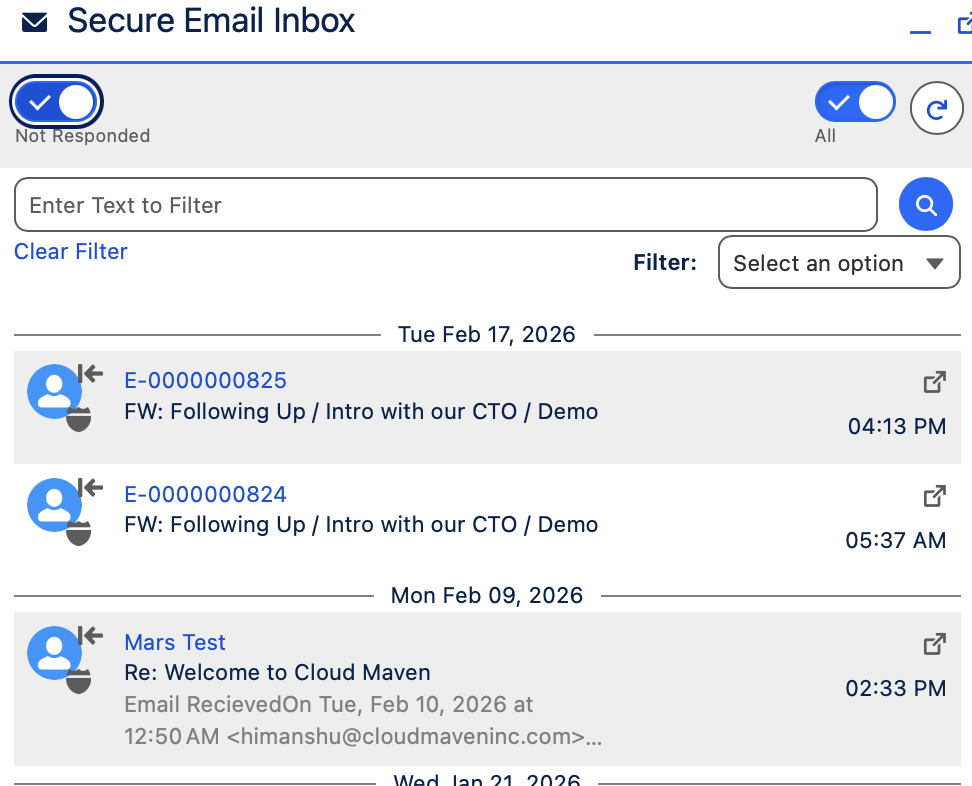Click the shield badge on Mars Test avatar

[79, 681]
